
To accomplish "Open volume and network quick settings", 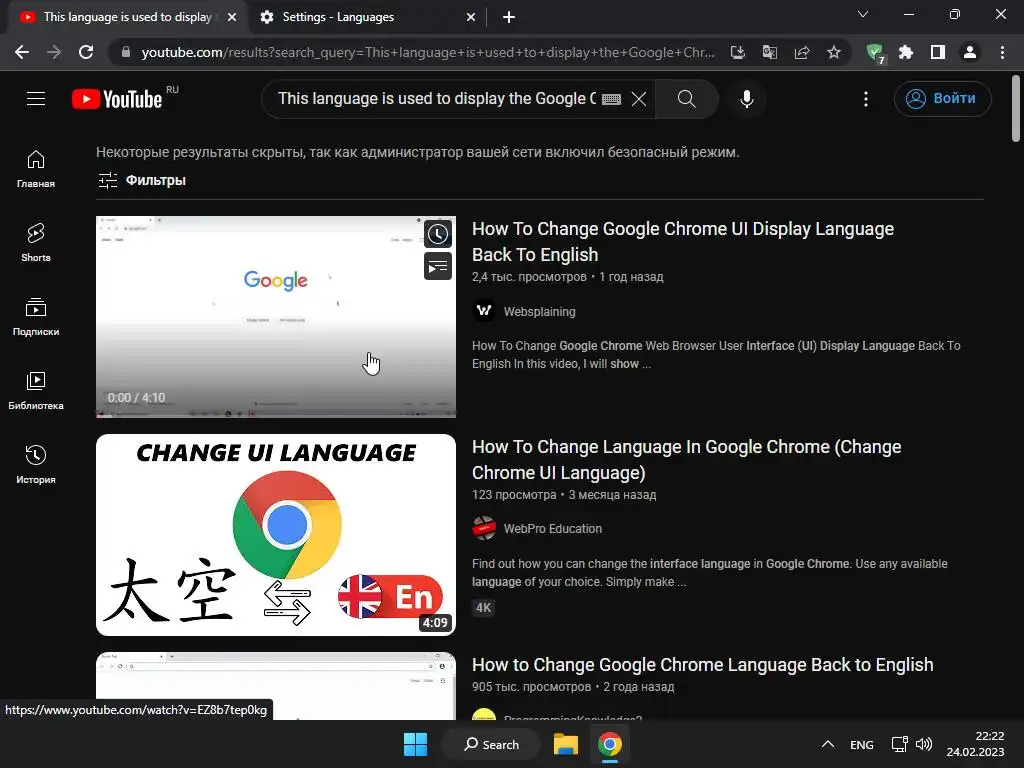I will tap(912, 744).
